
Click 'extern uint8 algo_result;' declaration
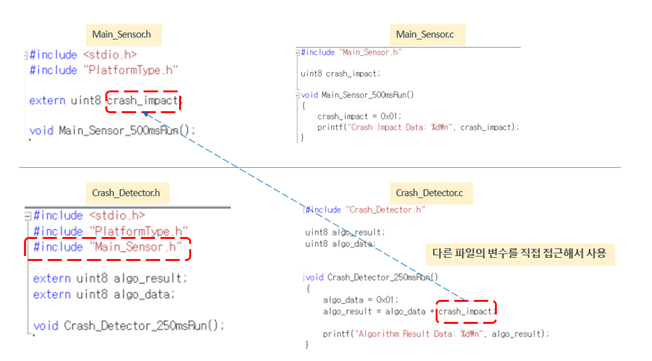pyautogui.click(x=110, y=278)
